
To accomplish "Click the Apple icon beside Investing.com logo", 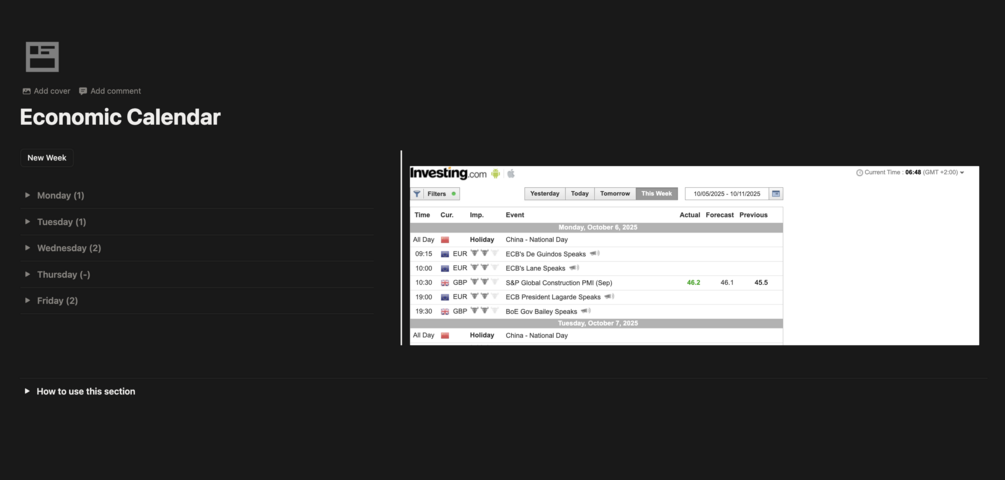I will (x=511, y=173).
